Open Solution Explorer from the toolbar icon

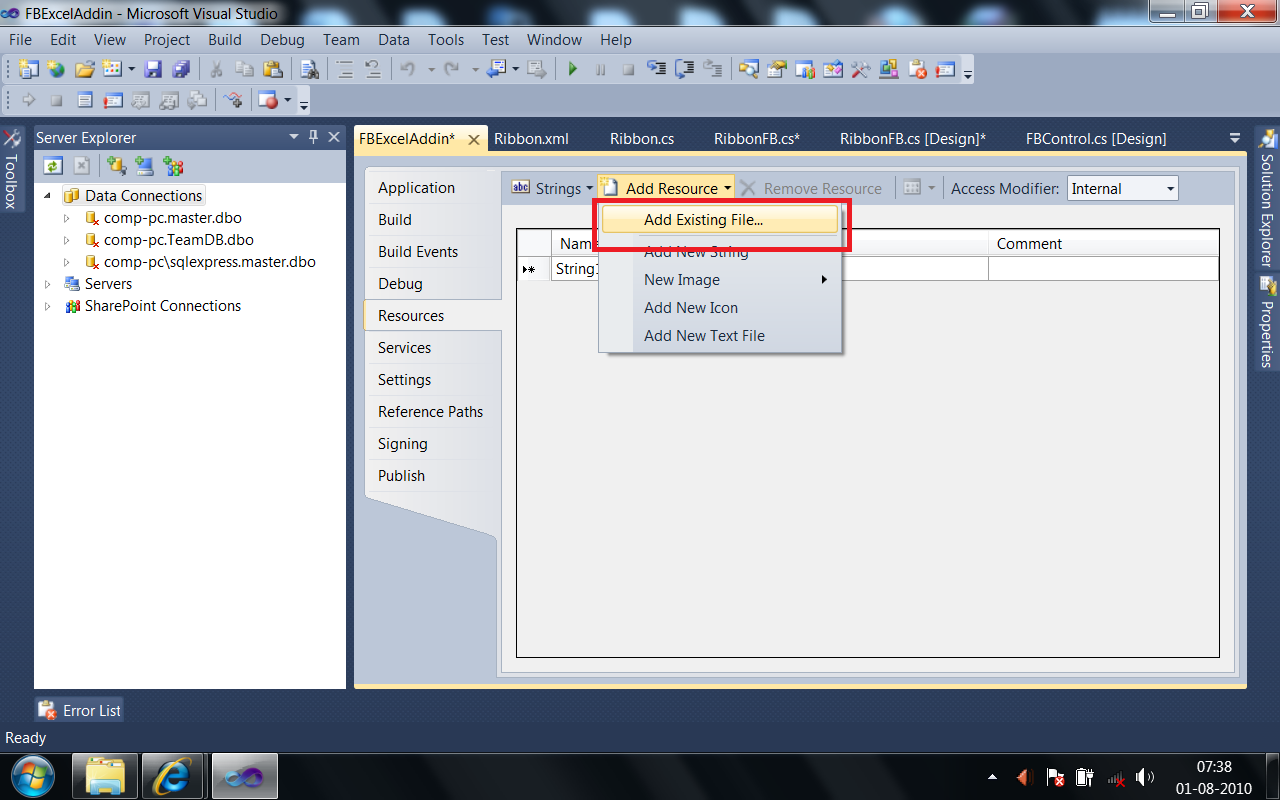coord(749,69)
